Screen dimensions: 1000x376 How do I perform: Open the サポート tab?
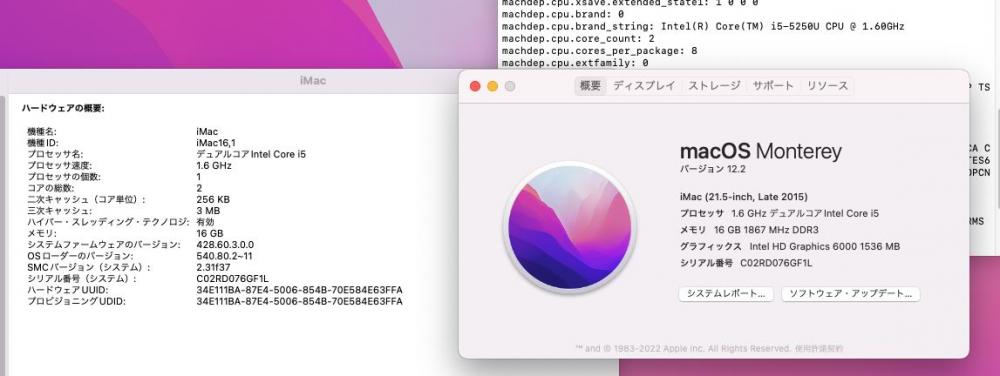click(x=773, y=86)
